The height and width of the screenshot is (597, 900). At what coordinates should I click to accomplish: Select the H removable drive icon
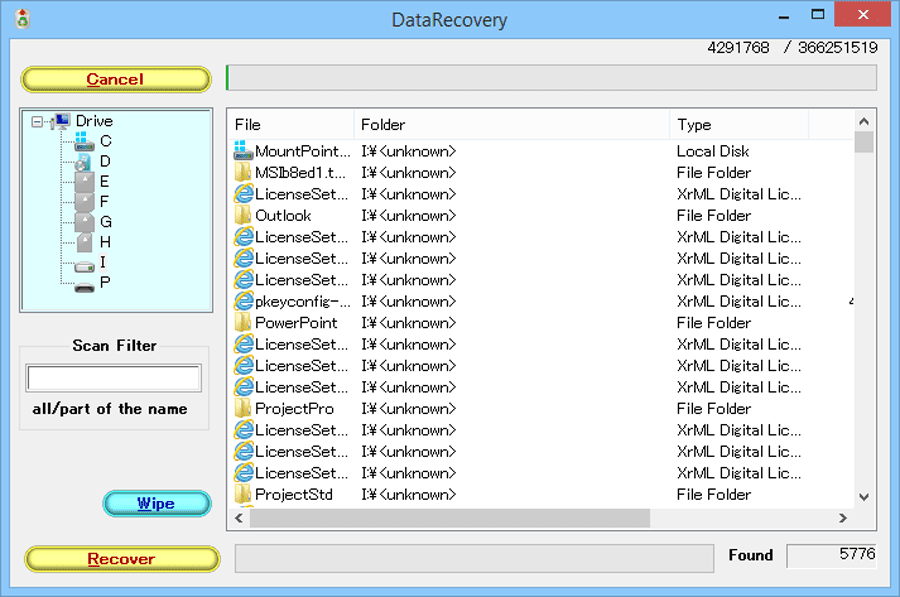[x=84, y=242]
